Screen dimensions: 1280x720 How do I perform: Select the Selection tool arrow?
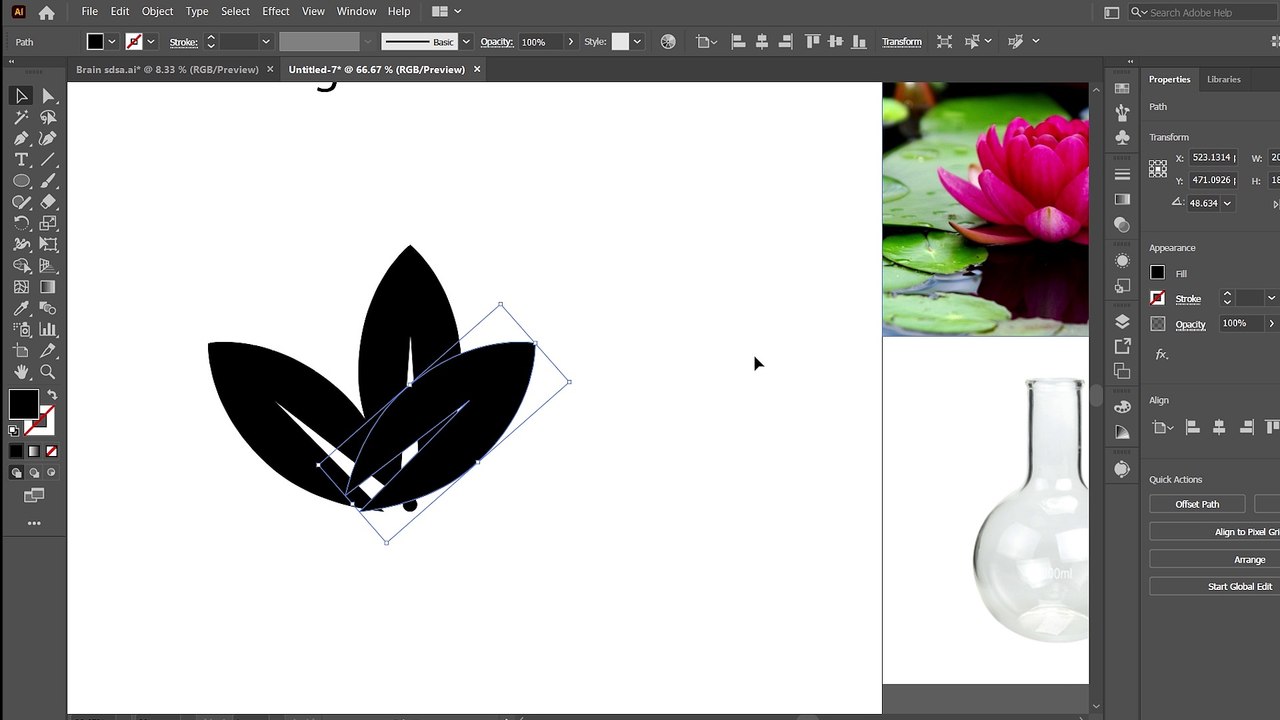click(x=21, y=96)
